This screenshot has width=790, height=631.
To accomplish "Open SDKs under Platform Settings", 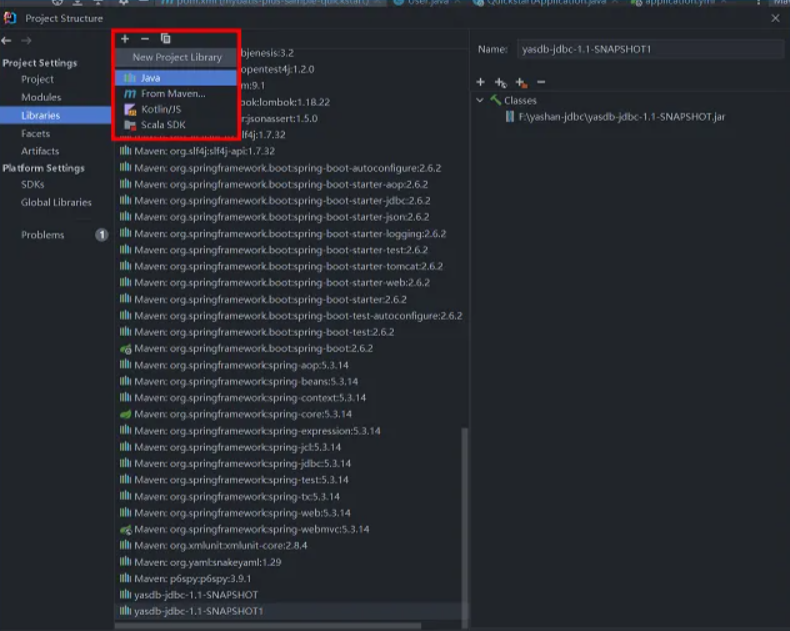I will point(33,184).
